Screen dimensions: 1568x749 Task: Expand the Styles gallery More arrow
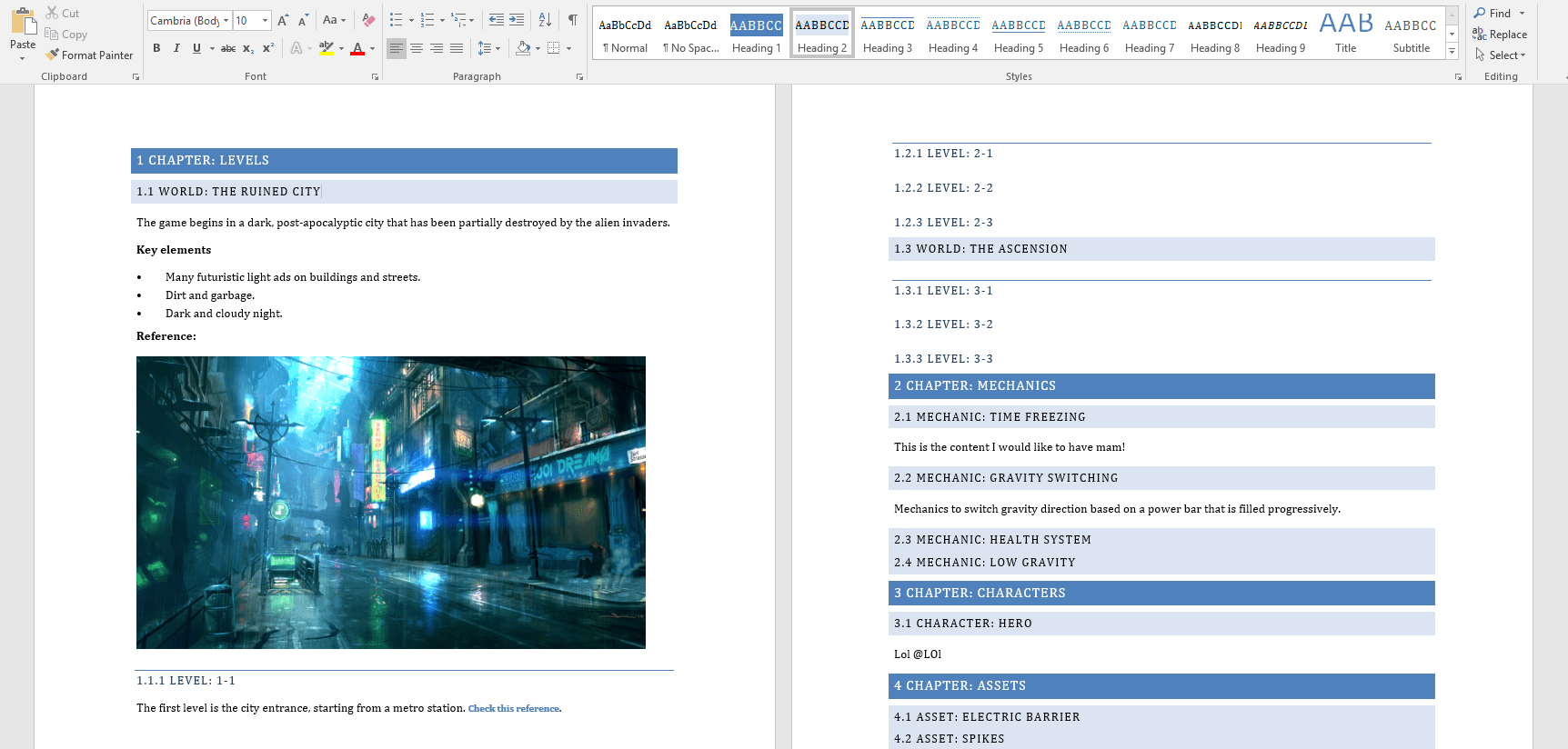[x=1452, y=52]
